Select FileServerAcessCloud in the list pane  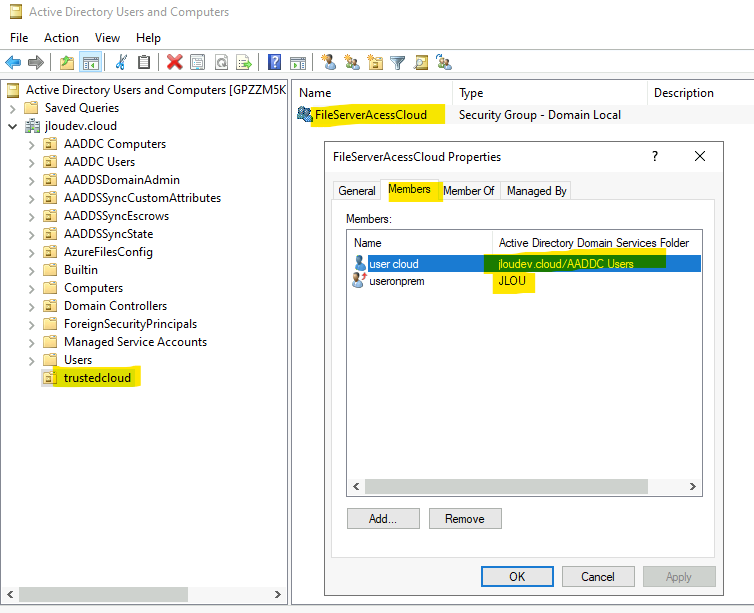tap(371, 115)
